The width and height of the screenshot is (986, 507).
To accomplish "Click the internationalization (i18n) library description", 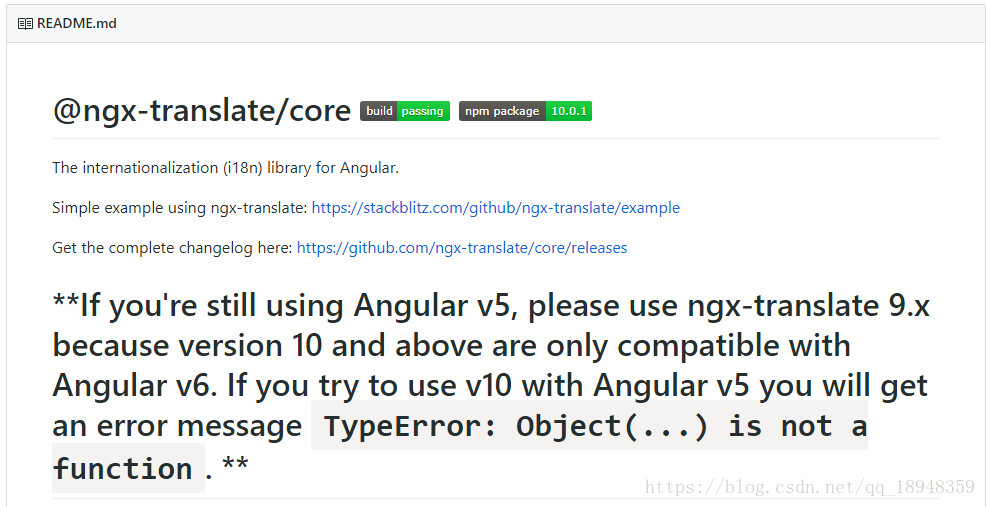I will (x=226, y=168).
